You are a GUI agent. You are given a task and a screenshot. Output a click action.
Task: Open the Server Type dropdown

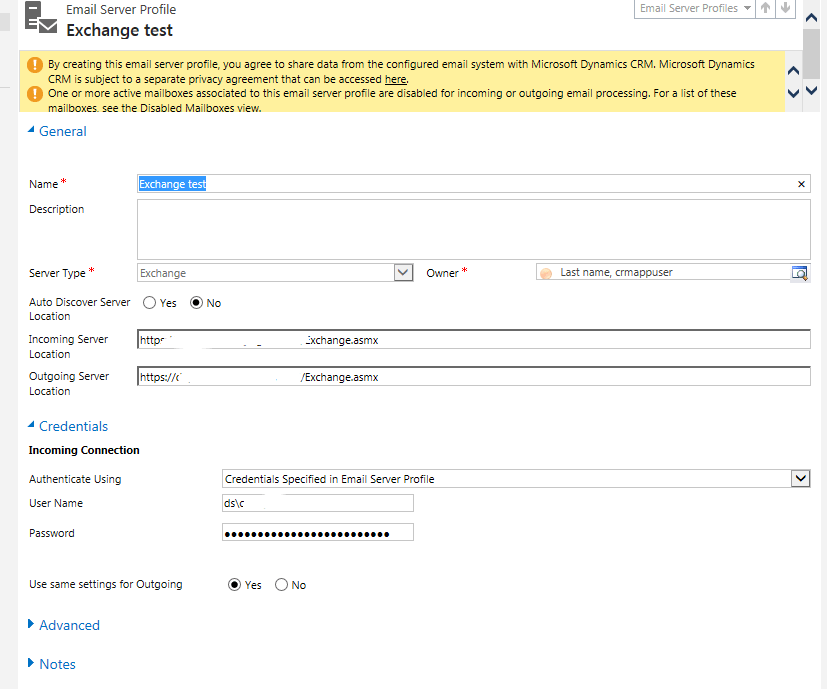click(403, 272)
